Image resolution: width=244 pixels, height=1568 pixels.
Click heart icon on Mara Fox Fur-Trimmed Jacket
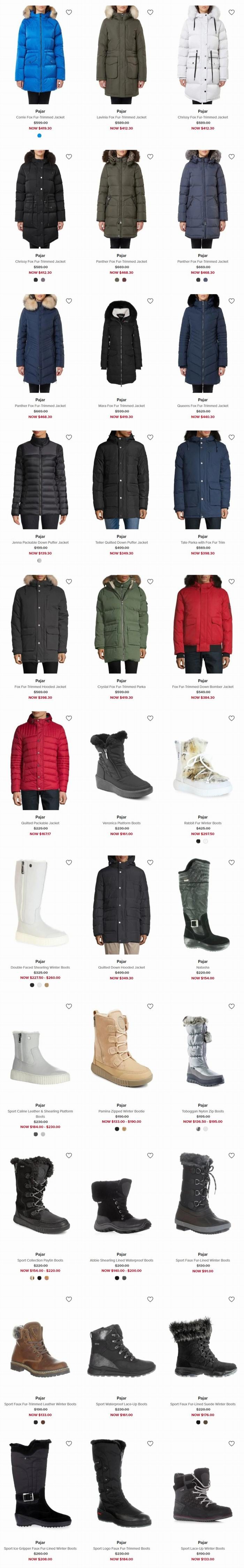point(150,301)
